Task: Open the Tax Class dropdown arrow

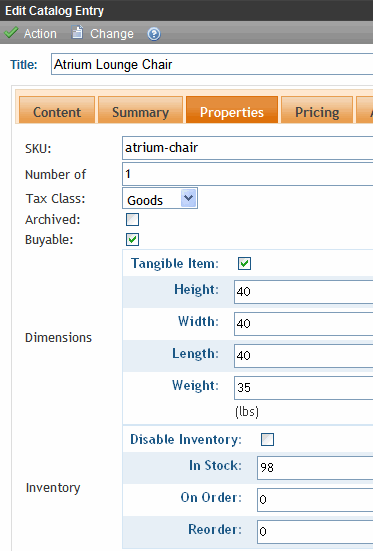Action: [x=188, y=198]
